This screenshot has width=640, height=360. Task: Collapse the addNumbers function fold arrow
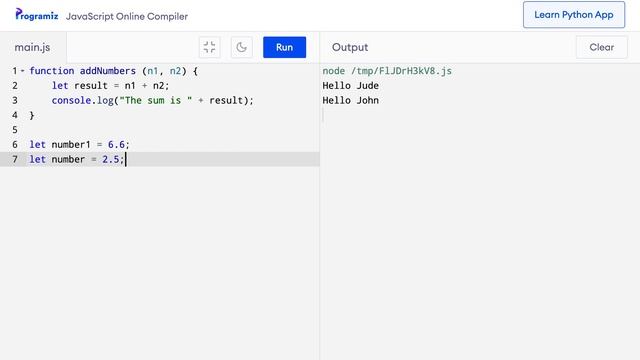22,71
